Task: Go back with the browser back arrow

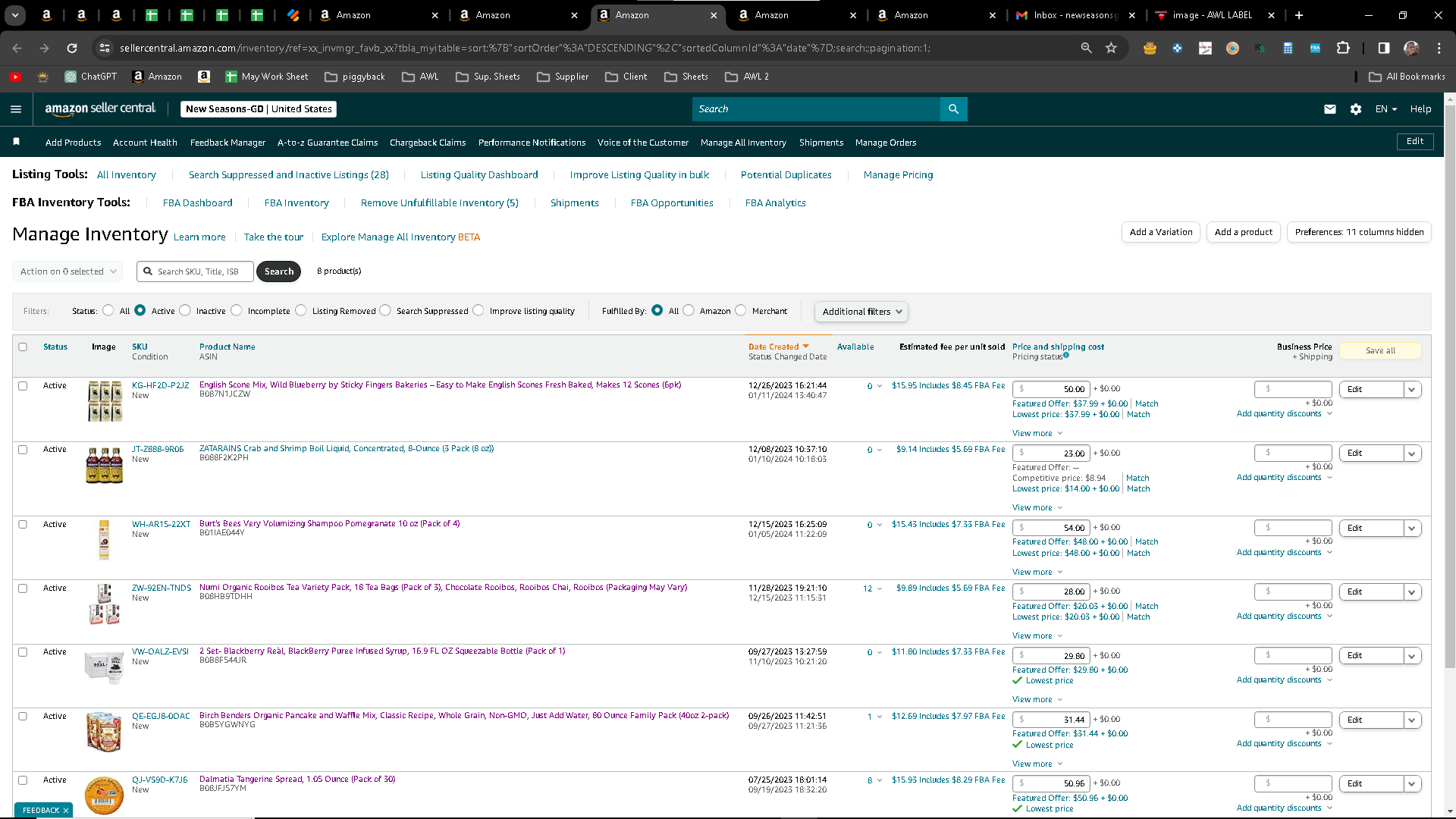Action: tap(17, 48)
